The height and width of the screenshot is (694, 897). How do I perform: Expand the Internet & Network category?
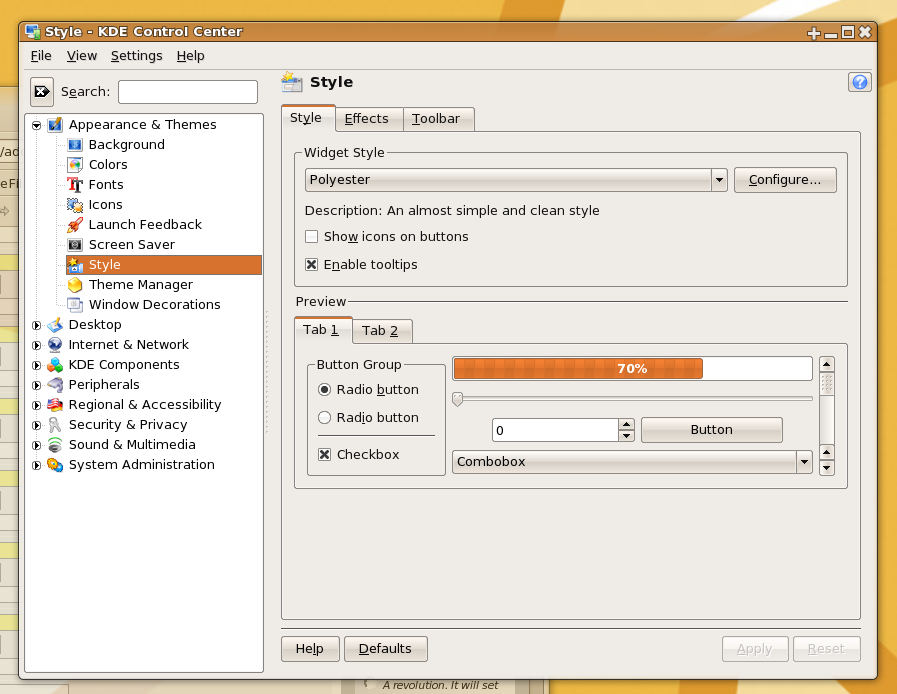(x=37, y=346)
